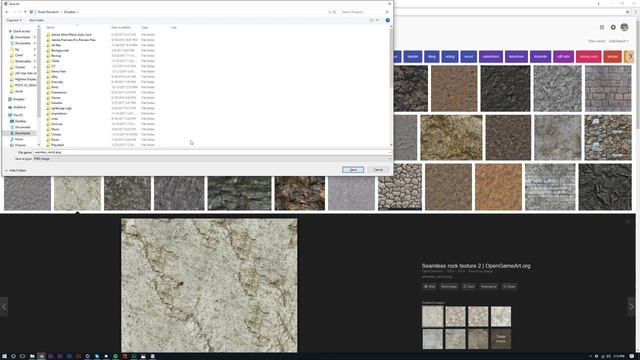Select the CV folder

coord(53,66)
